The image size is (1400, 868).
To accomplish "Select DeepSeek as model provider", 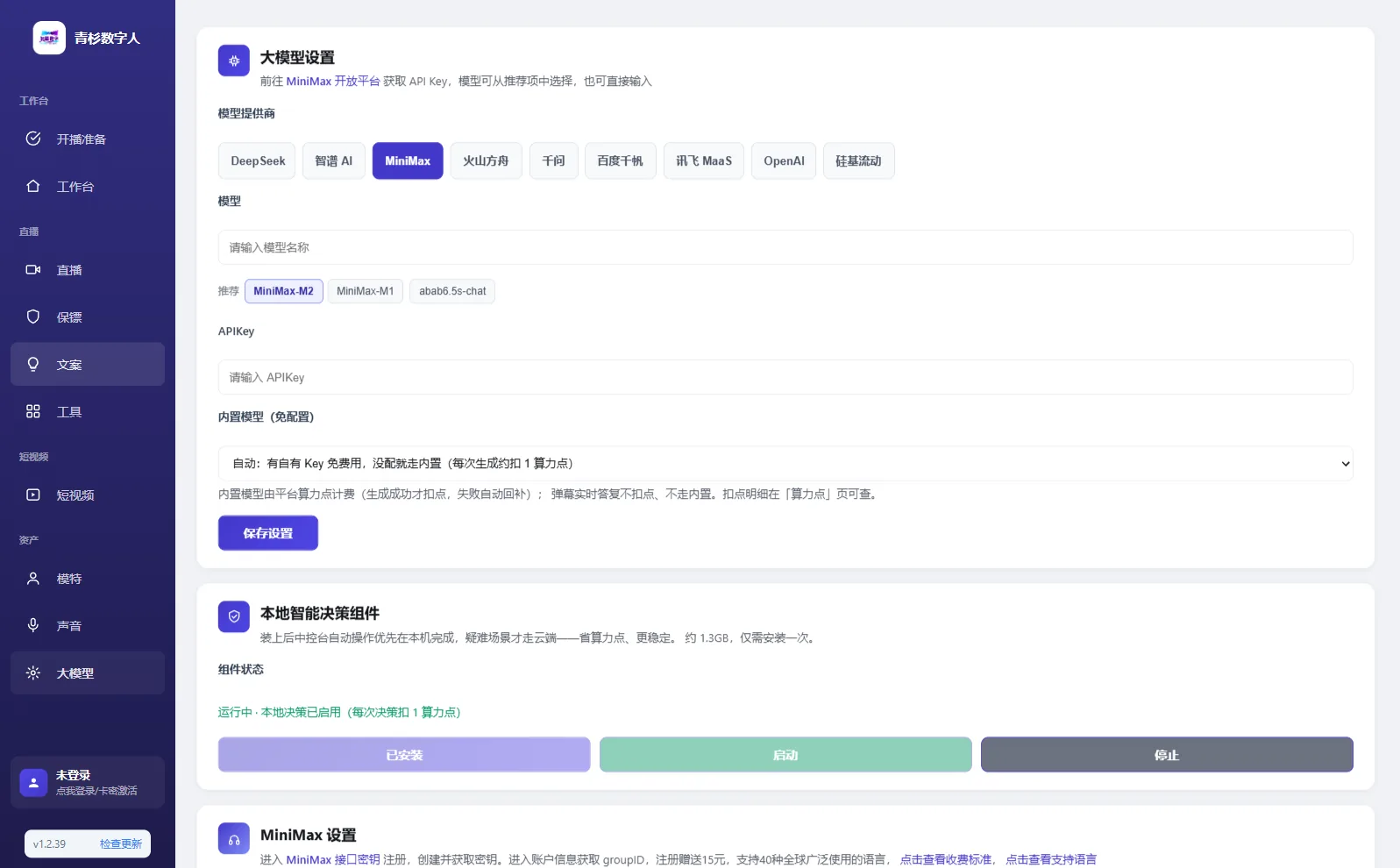I will pyautogui.click(x=258, y=160).
